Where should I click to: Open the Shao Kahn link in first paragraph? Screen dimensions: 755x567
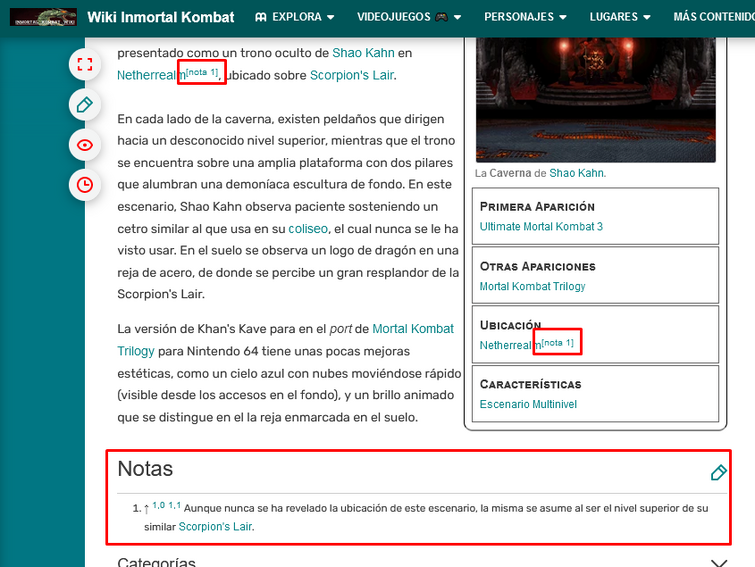[363, 53]
